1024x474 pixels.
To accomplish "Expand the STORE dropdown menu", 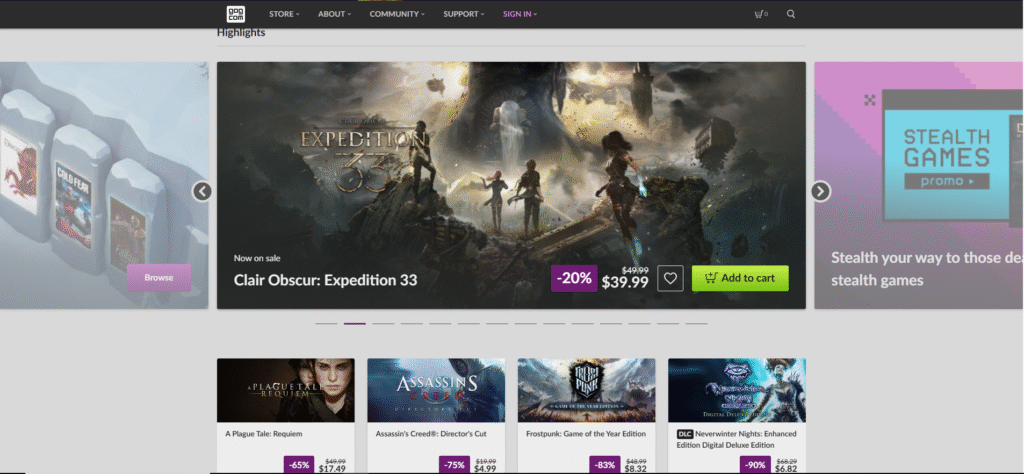I will [284, 14].
